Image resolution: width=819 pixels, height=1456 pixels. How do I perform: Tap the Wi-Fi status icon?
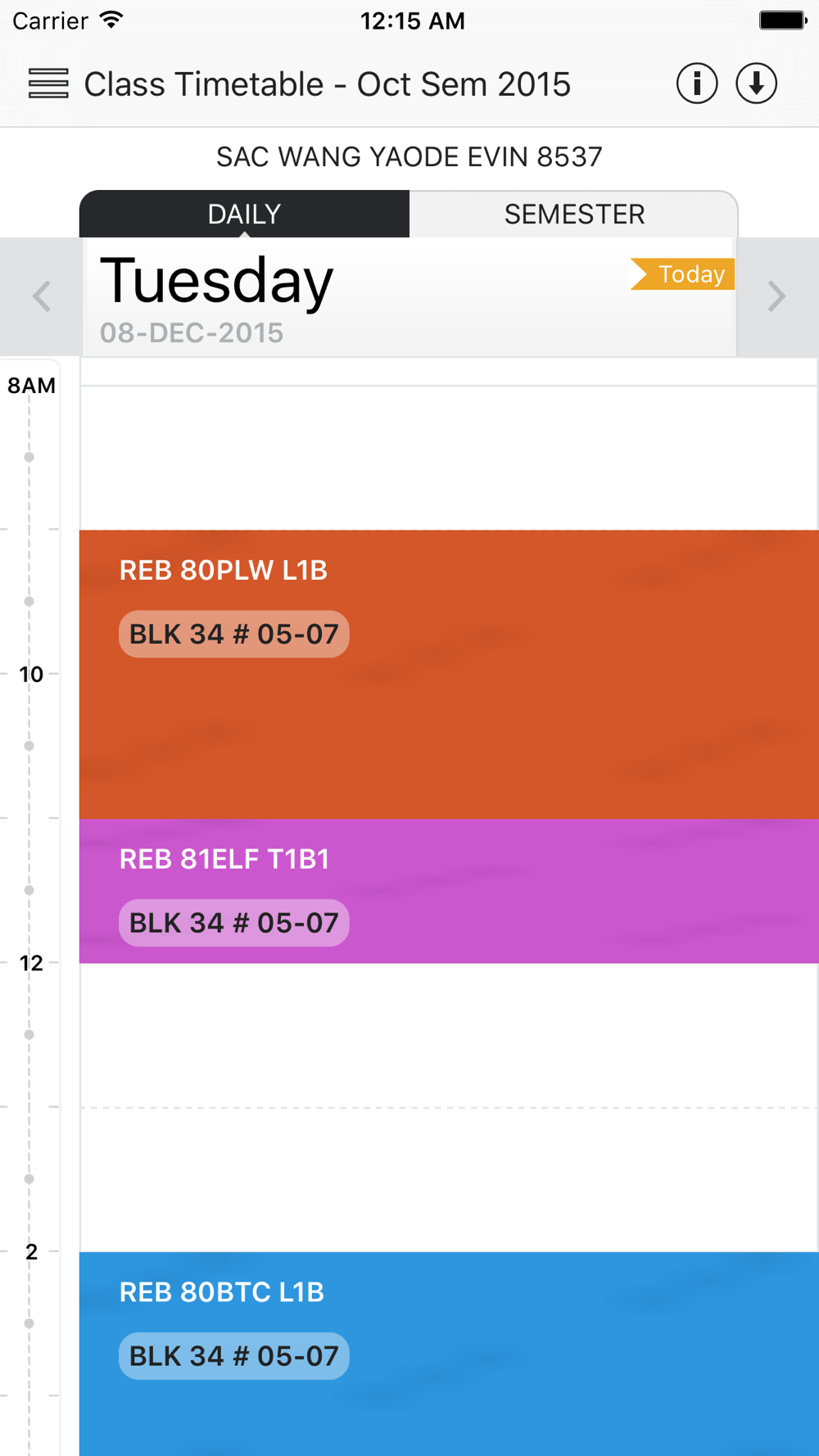pyautogui.click(x=111, y=20)
